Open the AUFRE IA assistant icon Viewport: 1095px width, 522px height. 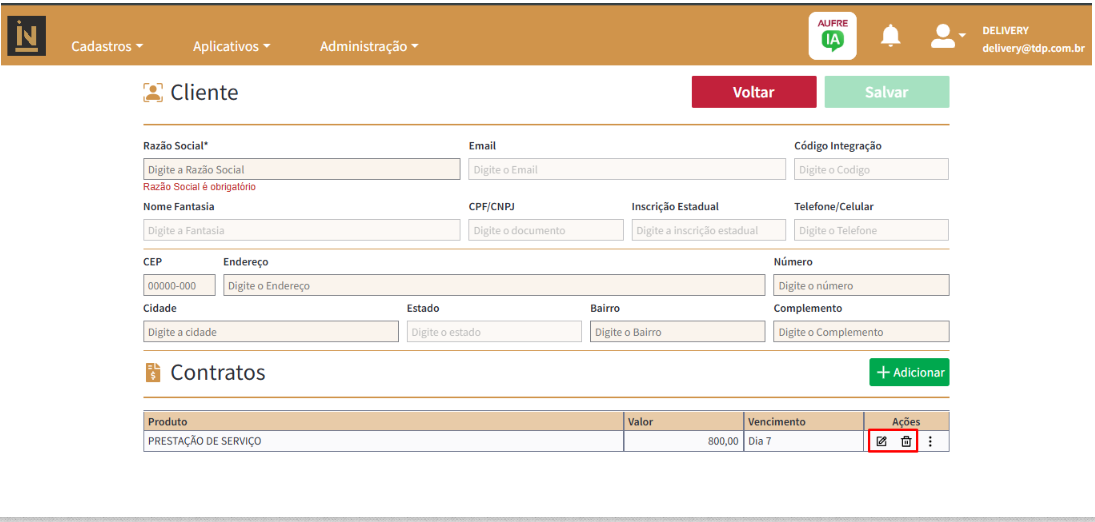[832, 37]
